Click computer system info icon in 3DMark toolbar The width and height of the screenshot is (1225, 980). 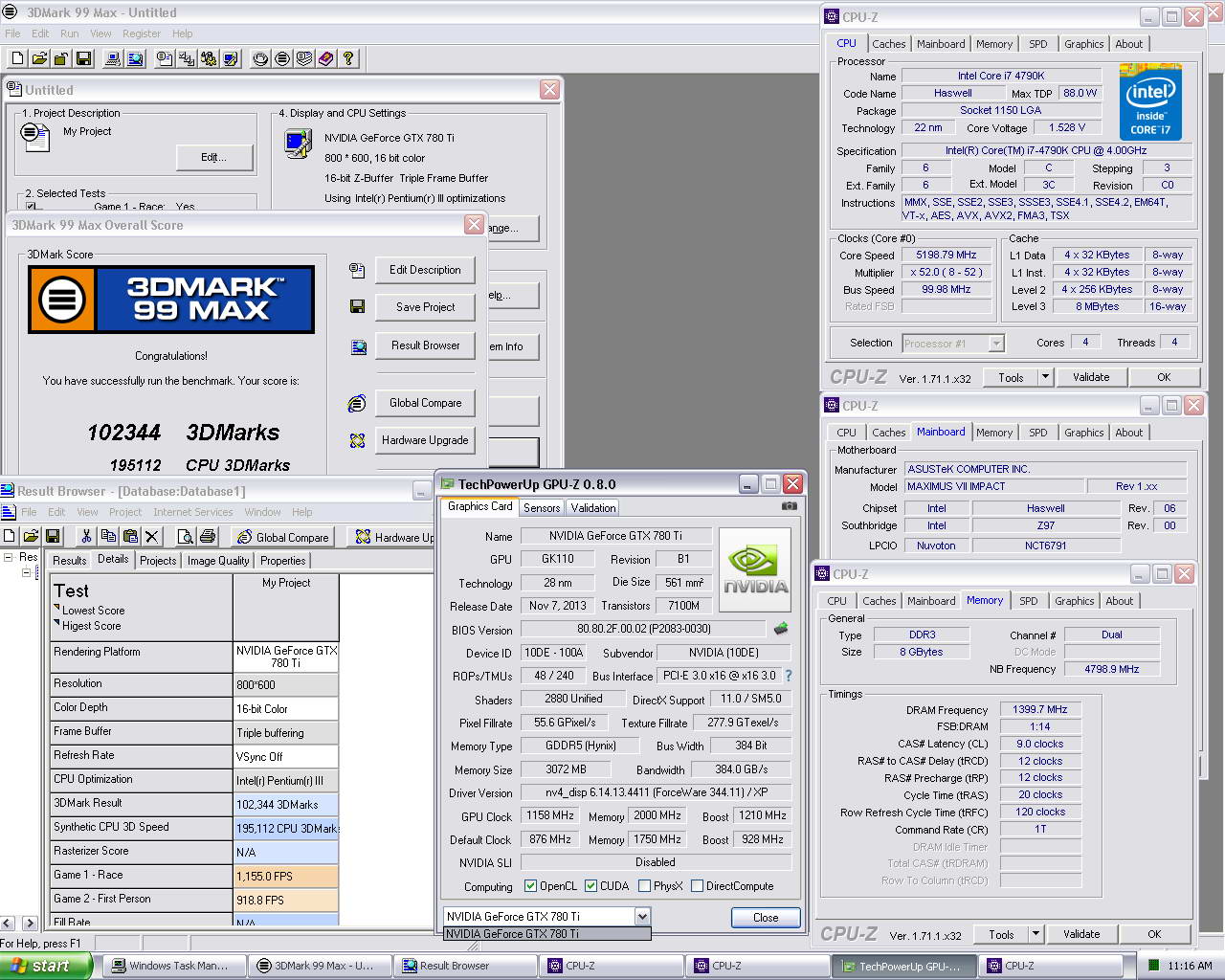point(113,58)
